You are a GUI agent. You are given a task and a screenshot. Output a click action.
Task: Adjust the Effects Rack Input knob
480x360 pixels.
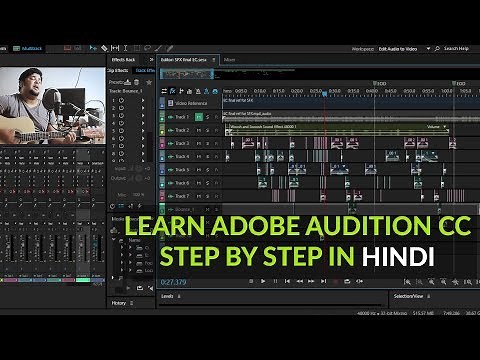click(138, 169)
